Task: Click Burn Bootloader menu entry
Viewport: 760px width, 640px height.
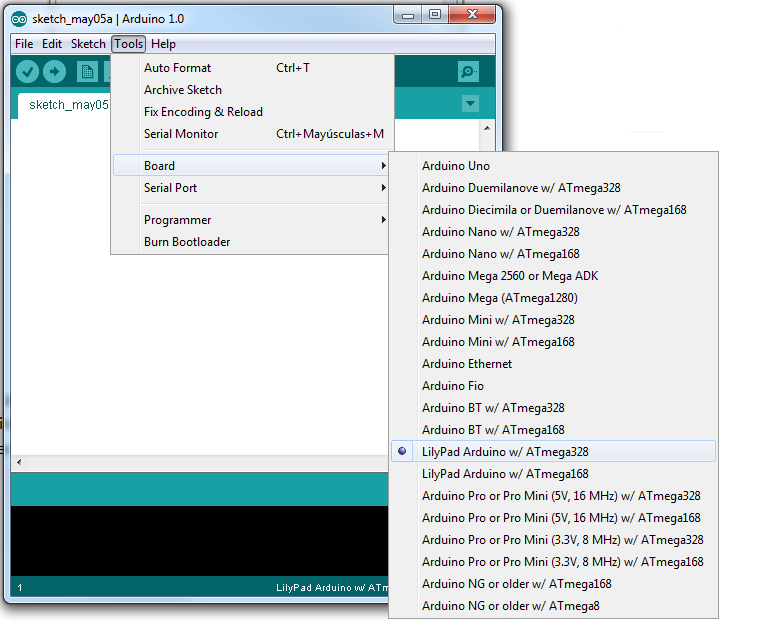Action: coord(187,242)
